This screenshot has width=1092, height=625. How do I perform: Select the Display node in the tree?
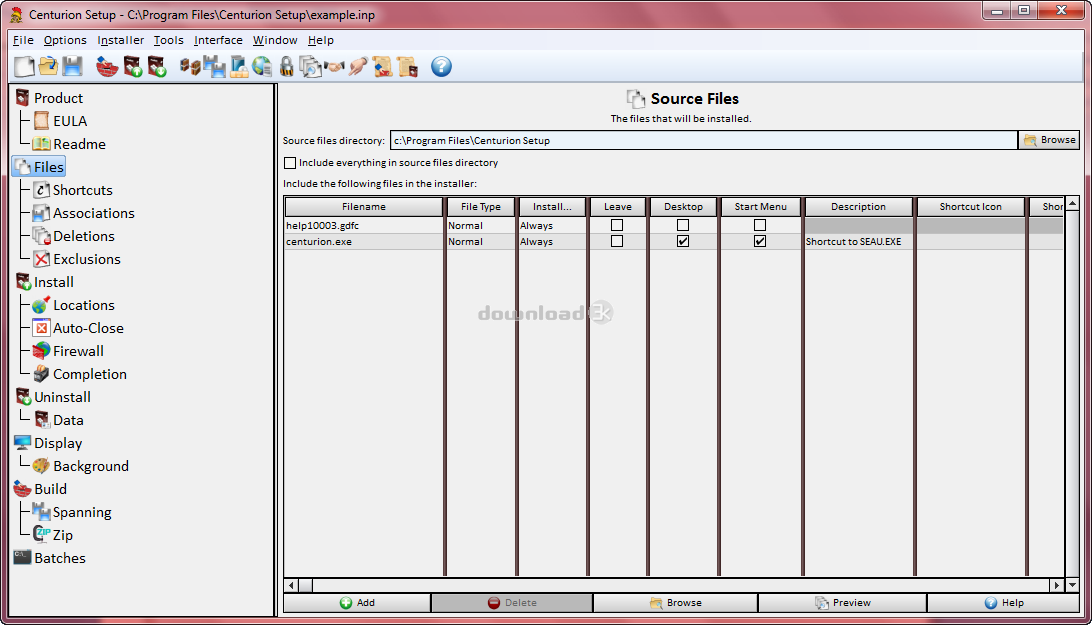(49, 443)
